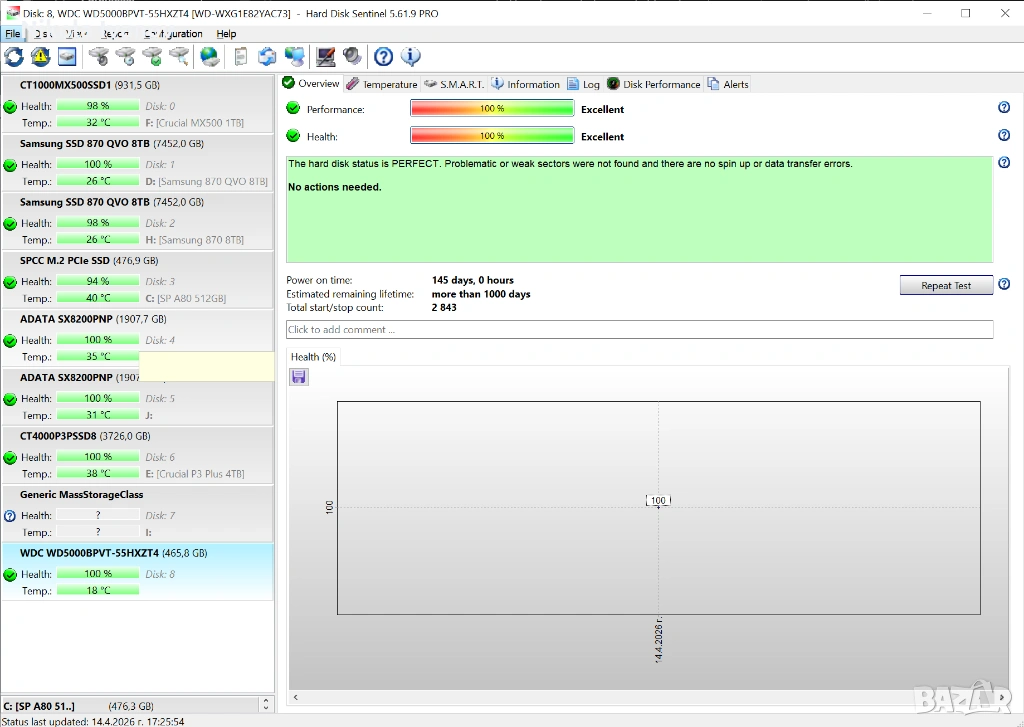Screen dimensions: 1024x727
Task: Click the Refresh disk status toolbar icon
Action: [x=14, y=57]
